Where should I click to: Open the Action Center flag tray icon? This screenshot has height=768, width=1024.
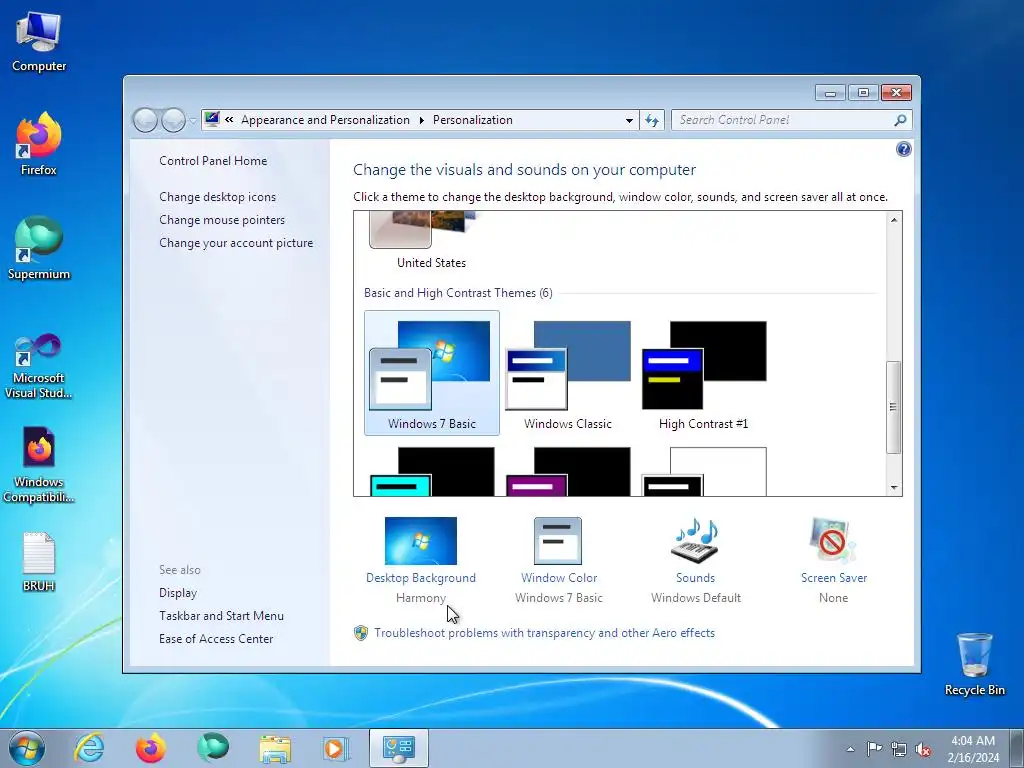(874, 749)
